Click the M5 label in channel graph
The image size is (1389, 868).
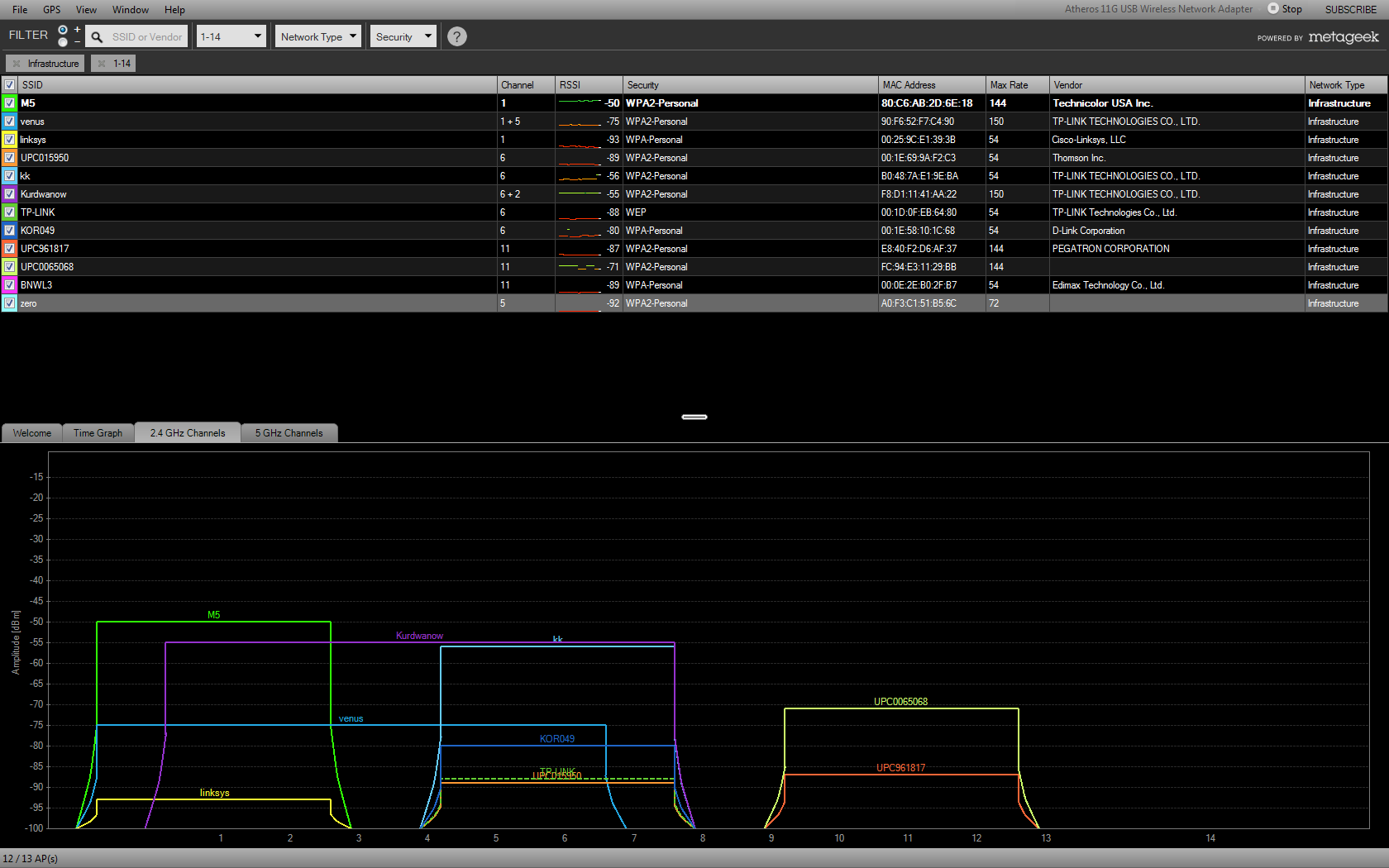pyautogui.click(x=213, y=615)
